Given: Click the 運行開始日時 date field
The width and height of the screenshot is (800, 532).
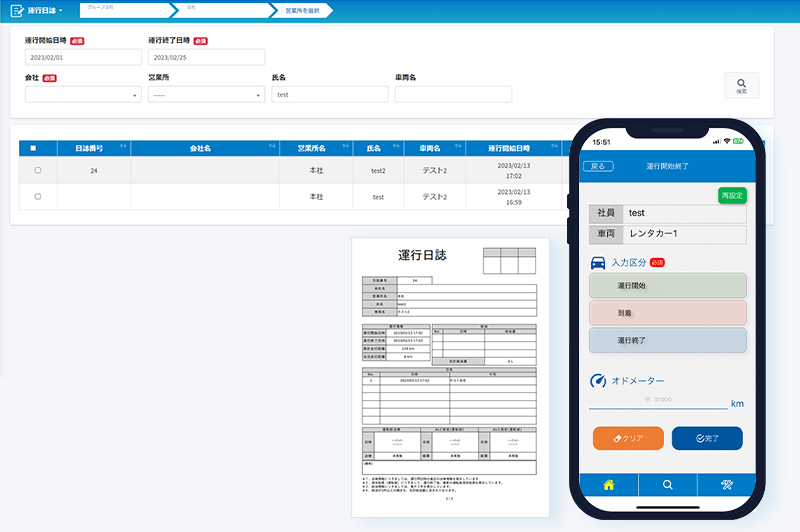Looking at the screenshot, I should pyautogui.click(x=83, y=58).
